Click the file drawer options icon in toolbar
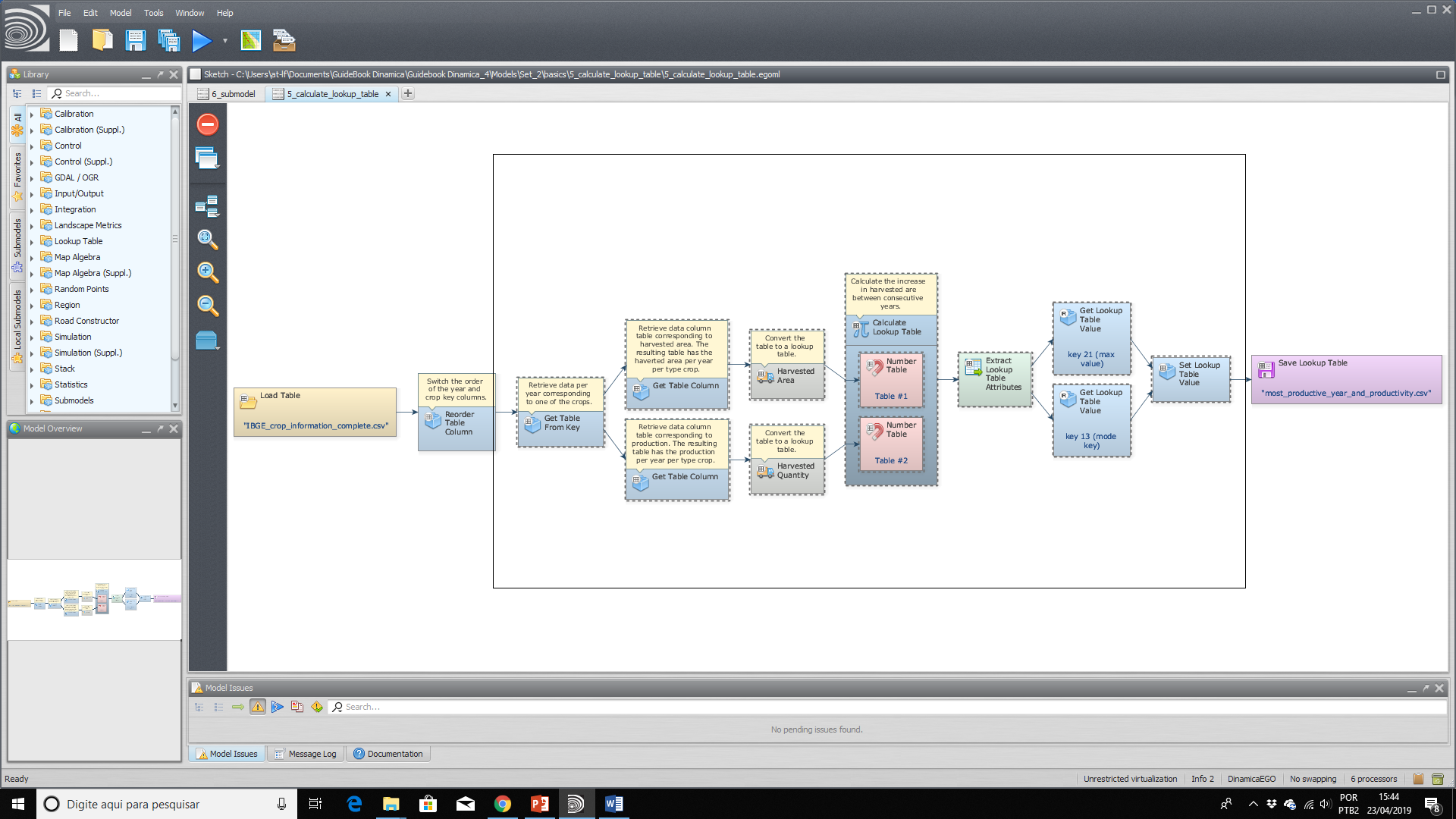Image resolution: width=1456 pixels, height=819 pixels. (284, 40)
